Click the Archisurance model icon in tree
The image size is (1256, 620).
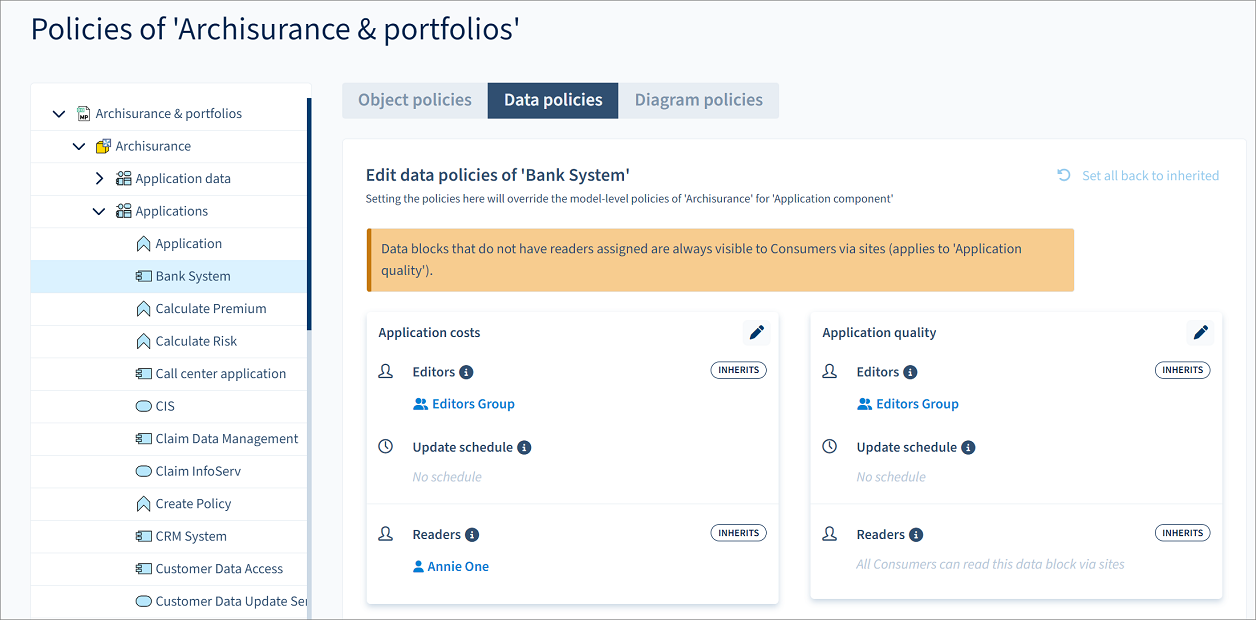tap(103, 146)
